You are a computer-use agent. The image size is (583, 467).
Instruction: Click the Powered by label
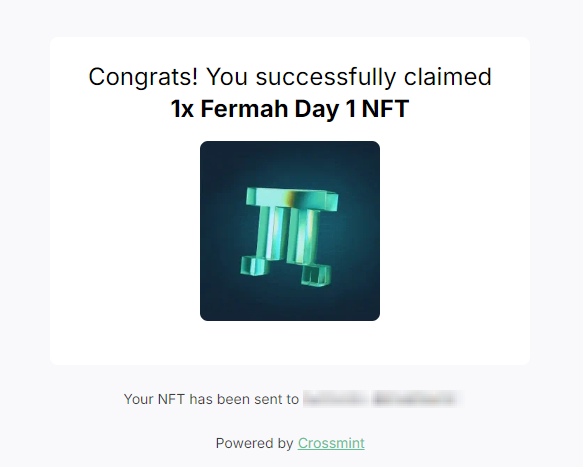tap(254, 443)
